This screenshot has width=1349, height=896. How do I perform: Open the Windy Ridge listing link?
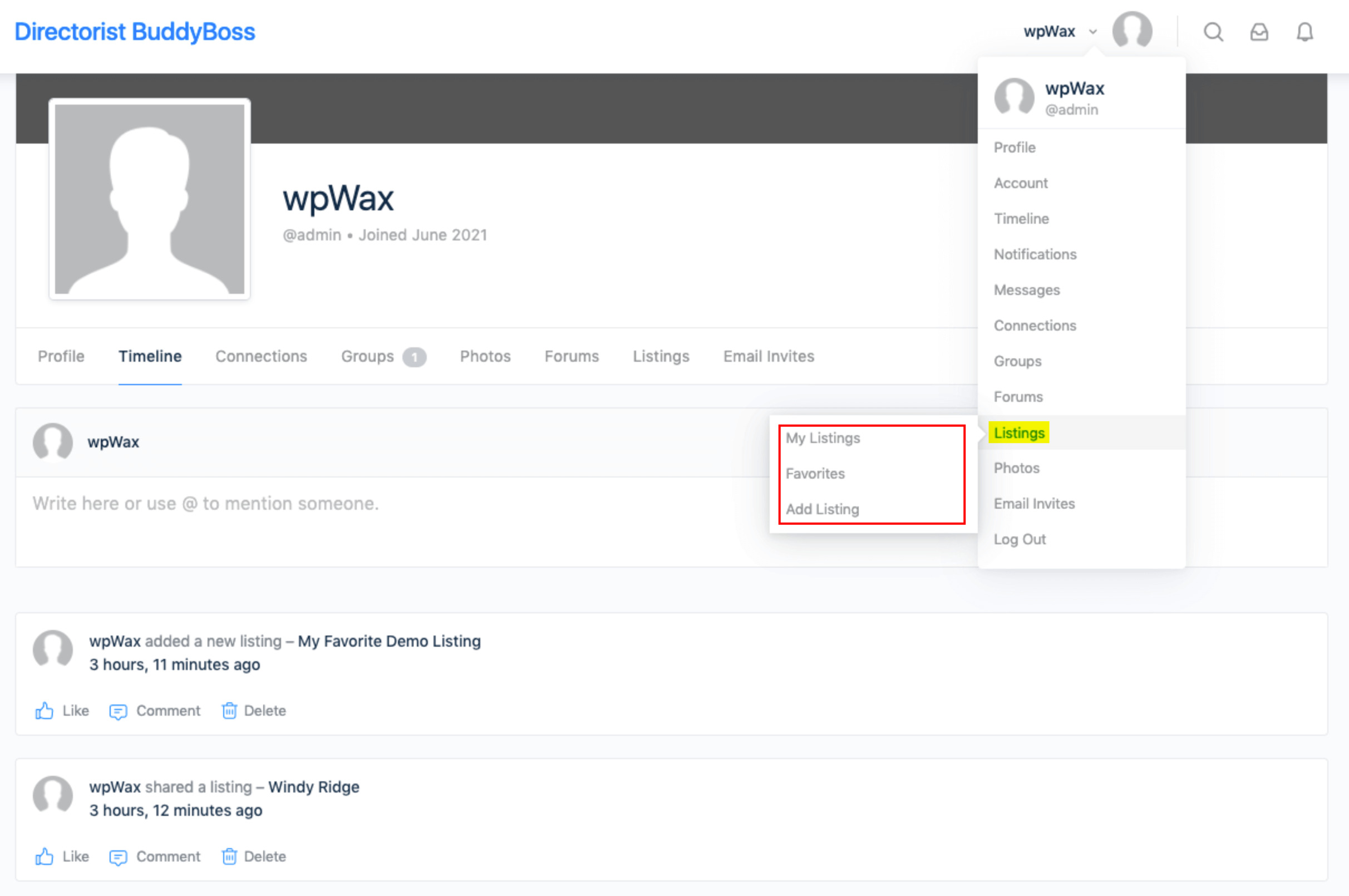click(x=314, y=787)
